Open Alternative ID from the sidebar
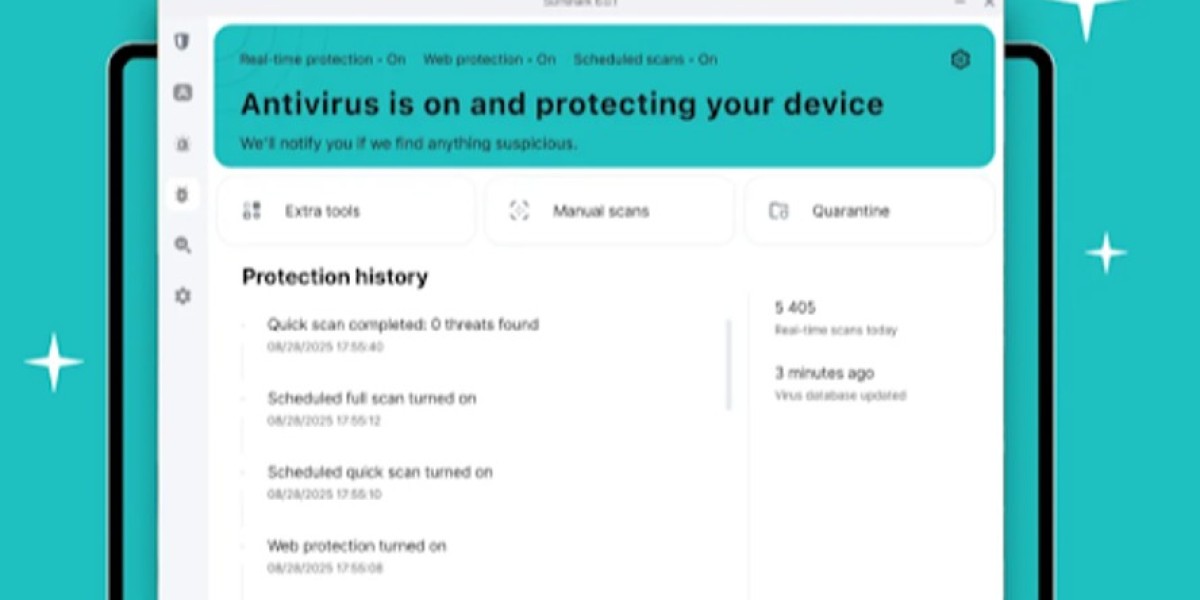 pyautogui.click(x=182, y=93)
